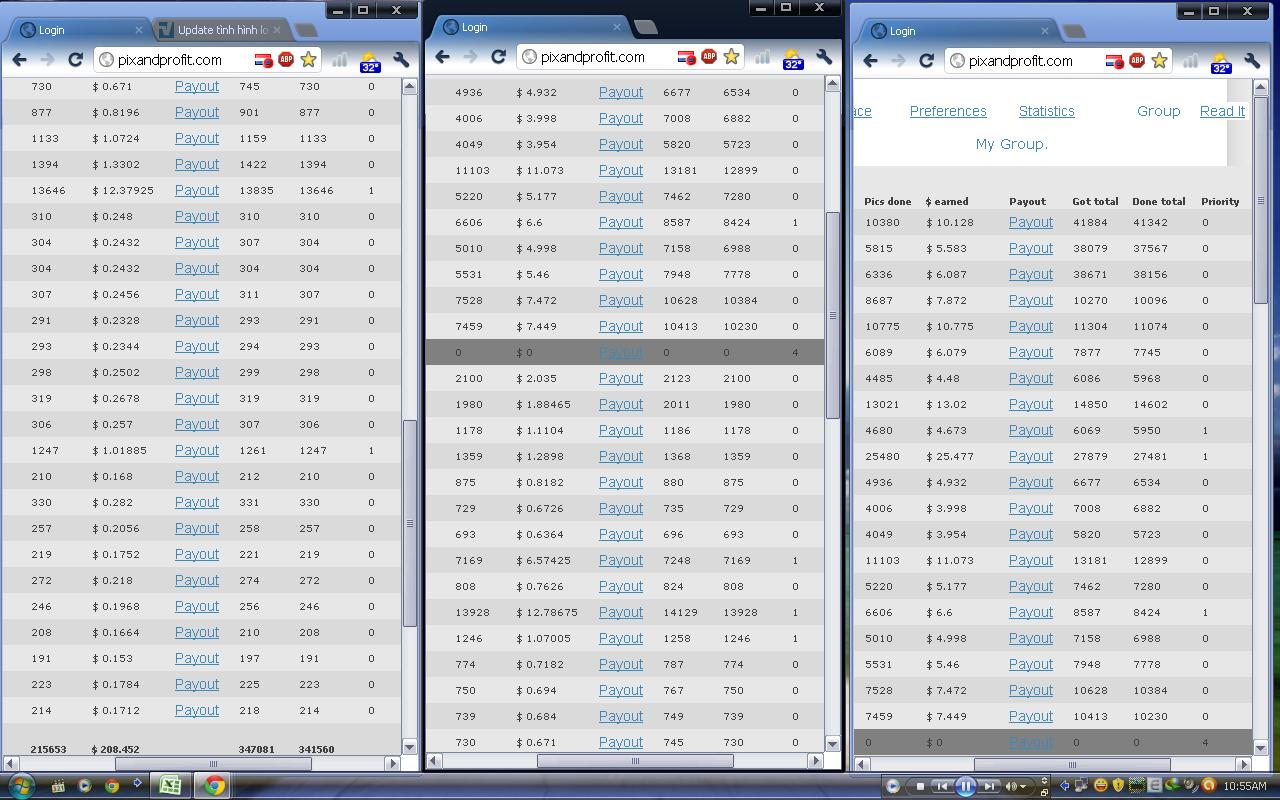Open the Adblock Plus icon in the left window
1280x800 pixels.
286,59
